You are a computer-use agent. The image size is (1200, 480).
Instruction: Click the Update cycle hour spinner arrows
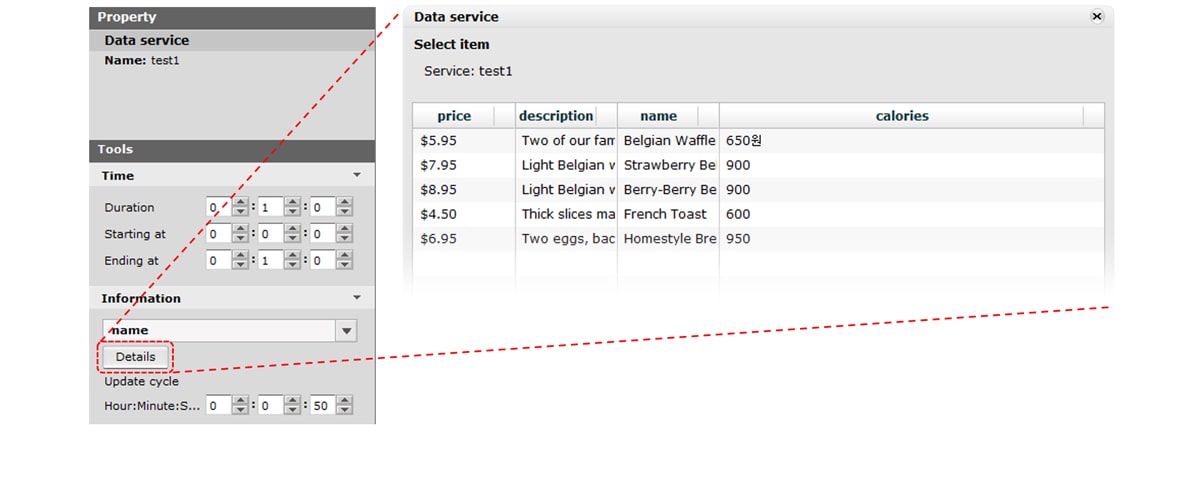(x=240, y=406)
